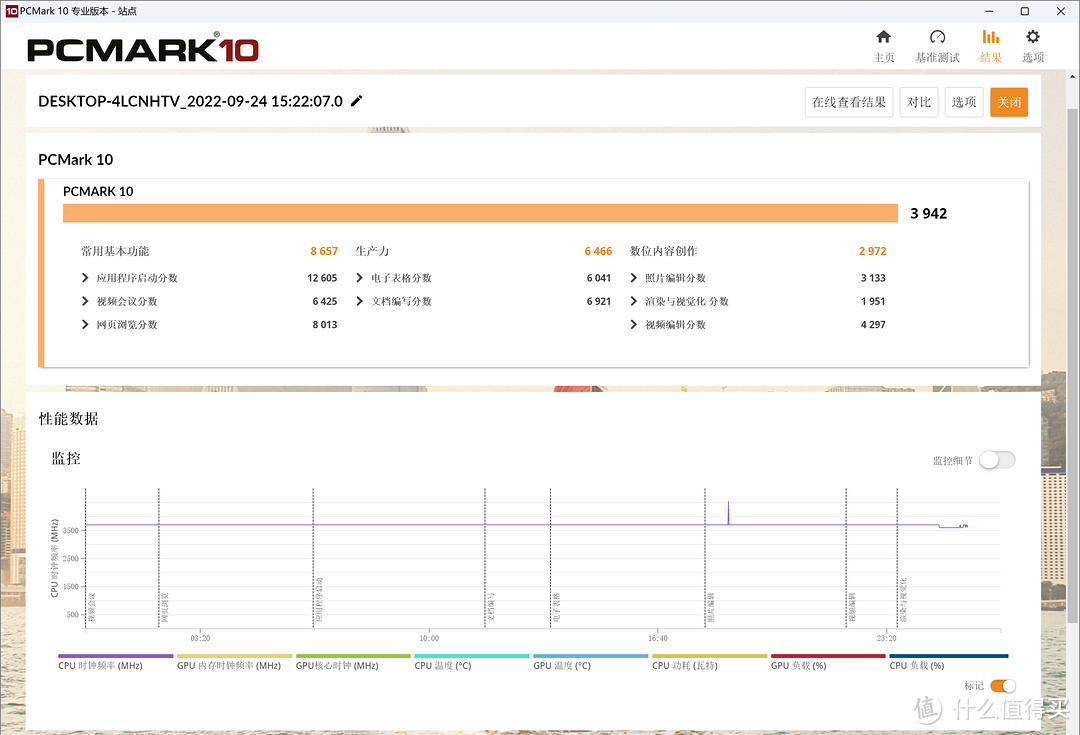This screenshot has height=735, width=1080.
Task: Select the GPU 温度 (°C) legend swatch
Action: [591, 656]
